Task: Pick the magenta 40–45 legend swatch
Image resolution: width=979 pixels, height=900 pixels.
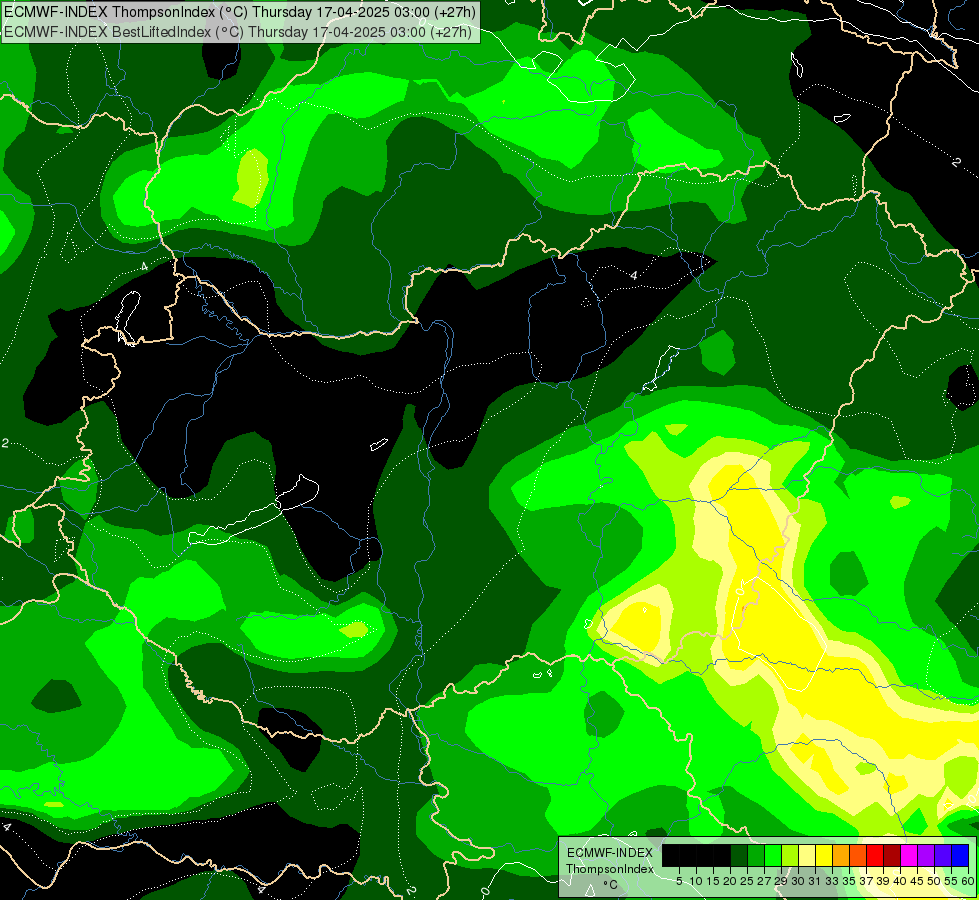Action: (908, 855)
